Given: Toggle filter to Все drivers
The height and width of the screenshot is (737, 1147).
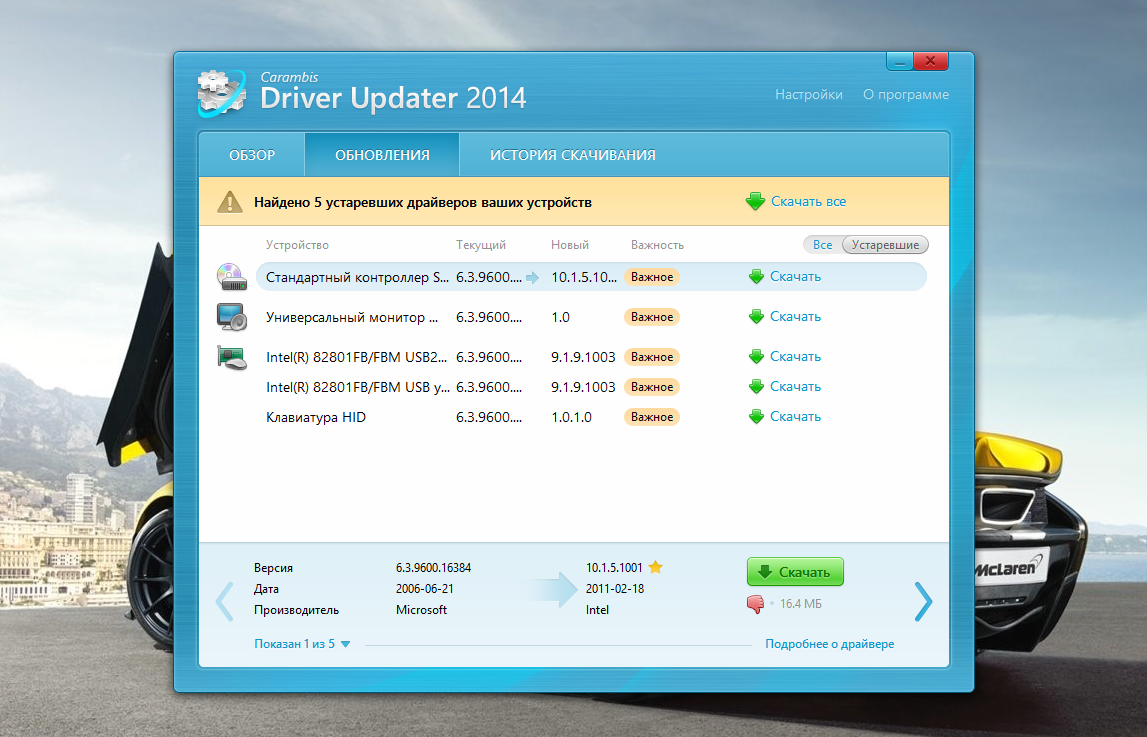Looking at the screenshot, I should point(822,245).
